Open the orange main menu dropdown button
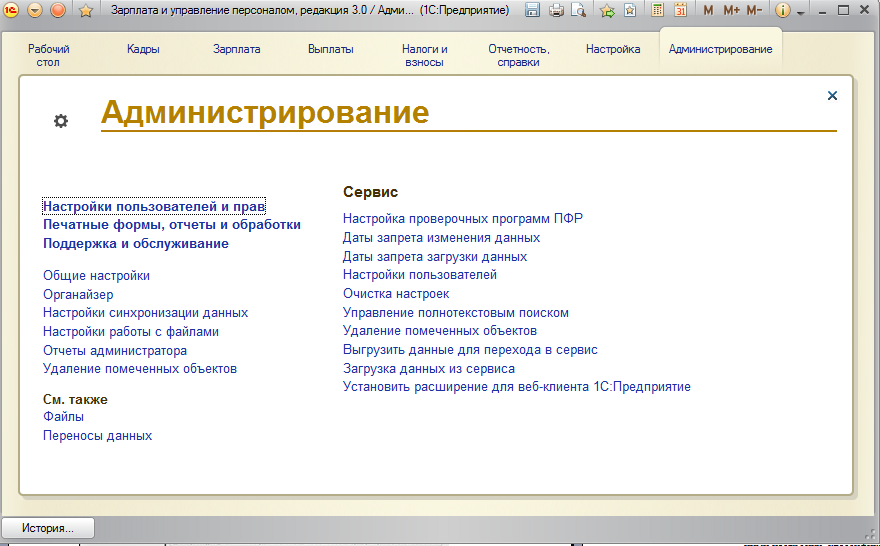 [x=35, y=10]
